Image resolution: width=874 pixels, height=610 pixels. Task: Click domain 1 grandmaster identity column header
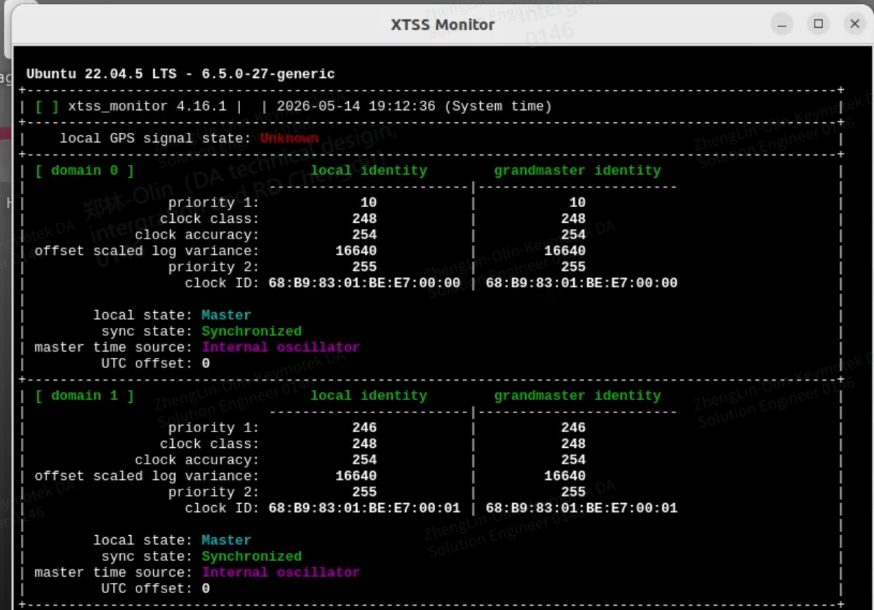(x=577, y=396)
